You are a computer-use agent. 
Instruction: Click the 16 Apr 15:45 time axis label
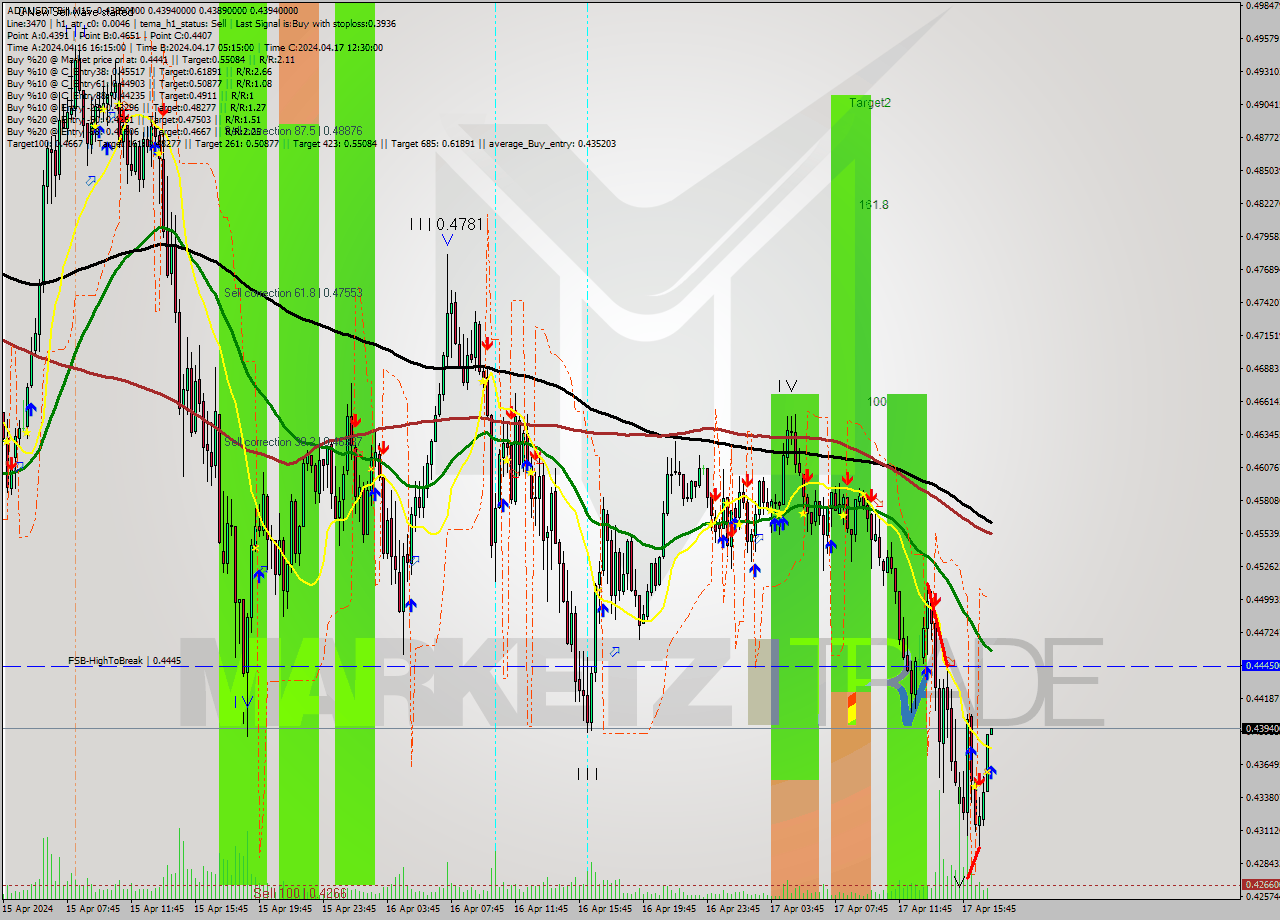point(605,909)
